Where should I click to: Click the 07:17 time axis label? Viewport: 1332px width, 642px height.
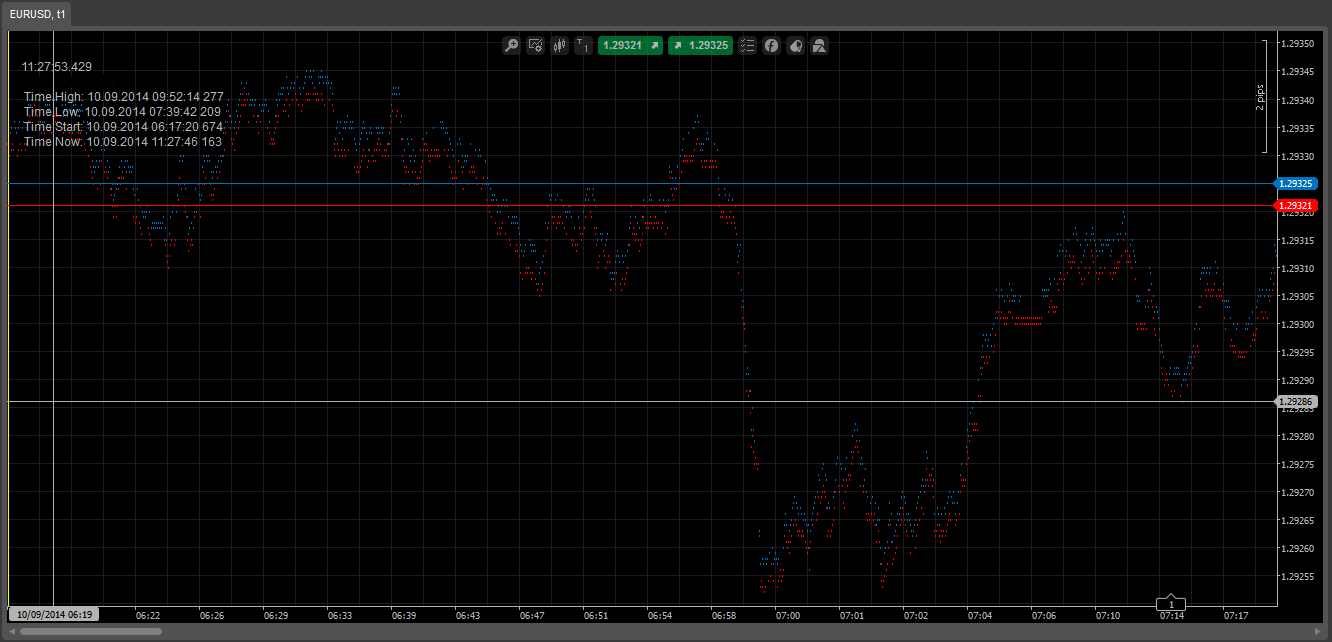1236,615
